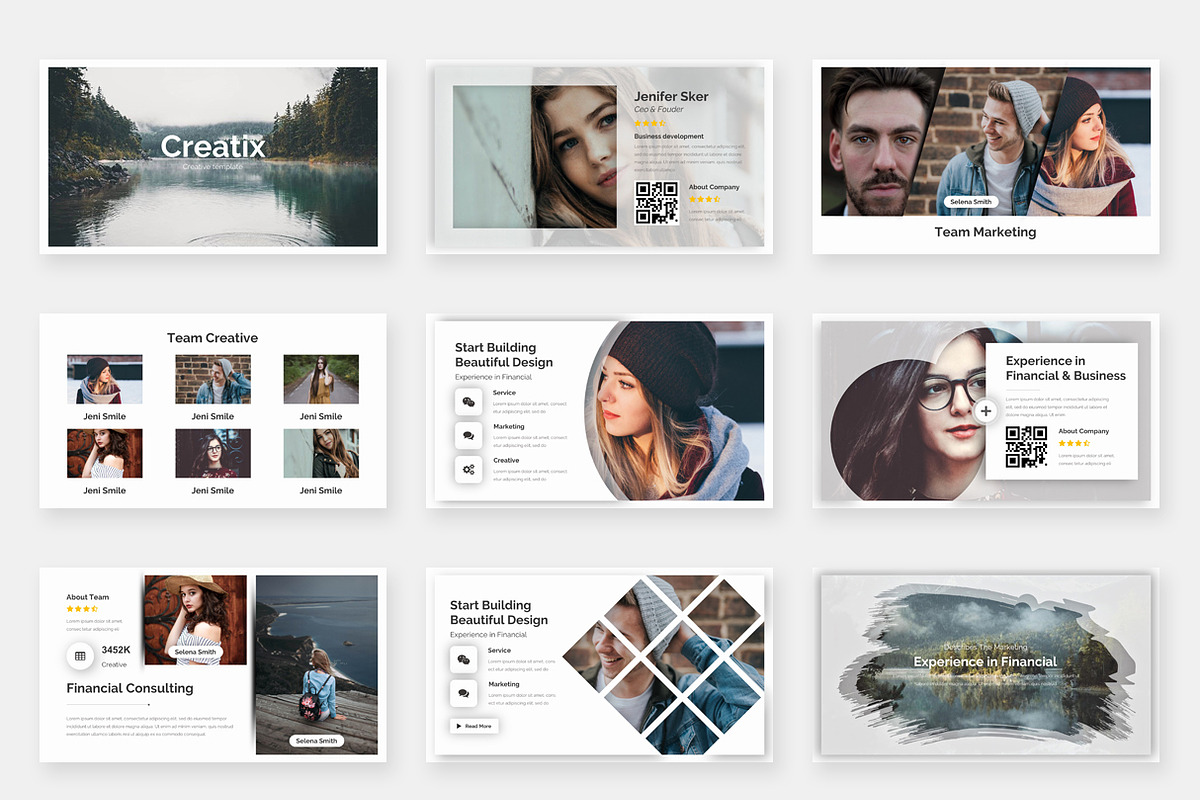Select the Team Creative photo of the woman with glasses
Viewport: 1200px width, 800px height.
pos(213,453)
